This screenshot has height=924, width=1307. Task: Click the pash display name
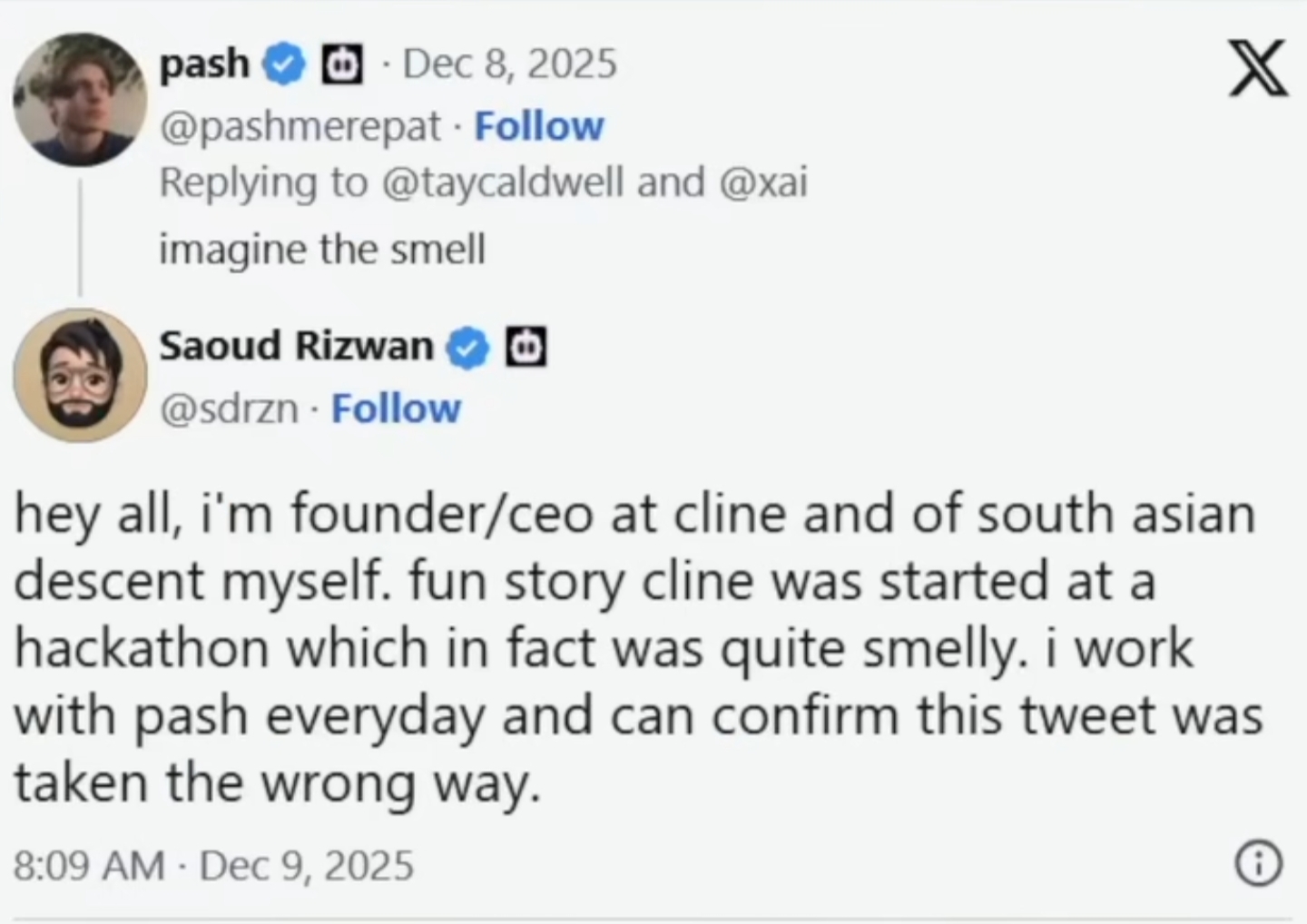tap(204, 64)
